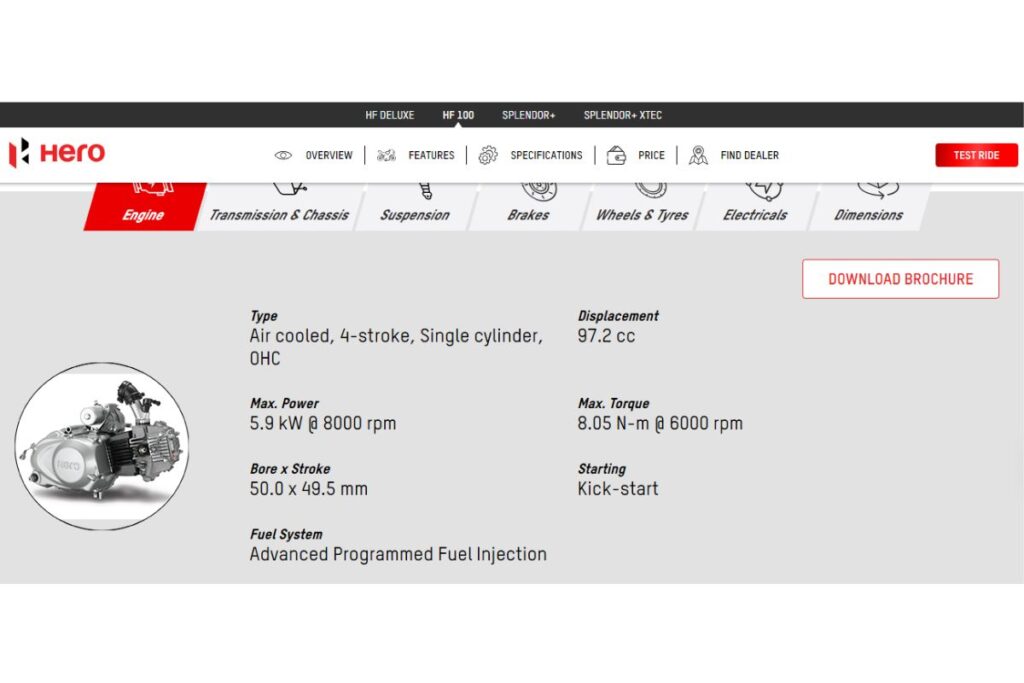The image size is (1024, 683).
Task: Go to the Features section
Action: [x=431, y=155]
